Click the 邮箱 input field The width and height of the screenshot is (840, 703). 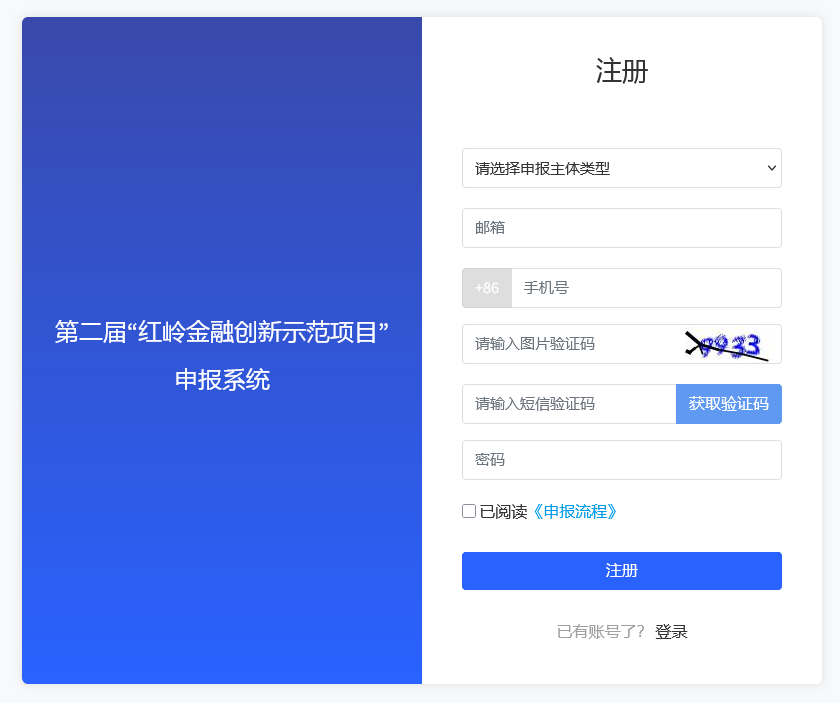click(x=621, y=228)
